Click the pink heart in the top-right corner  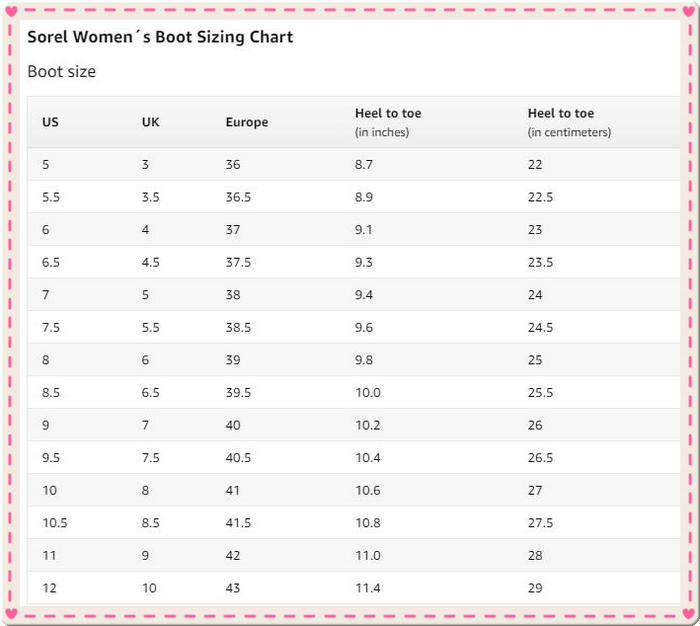tap(688, 12)
